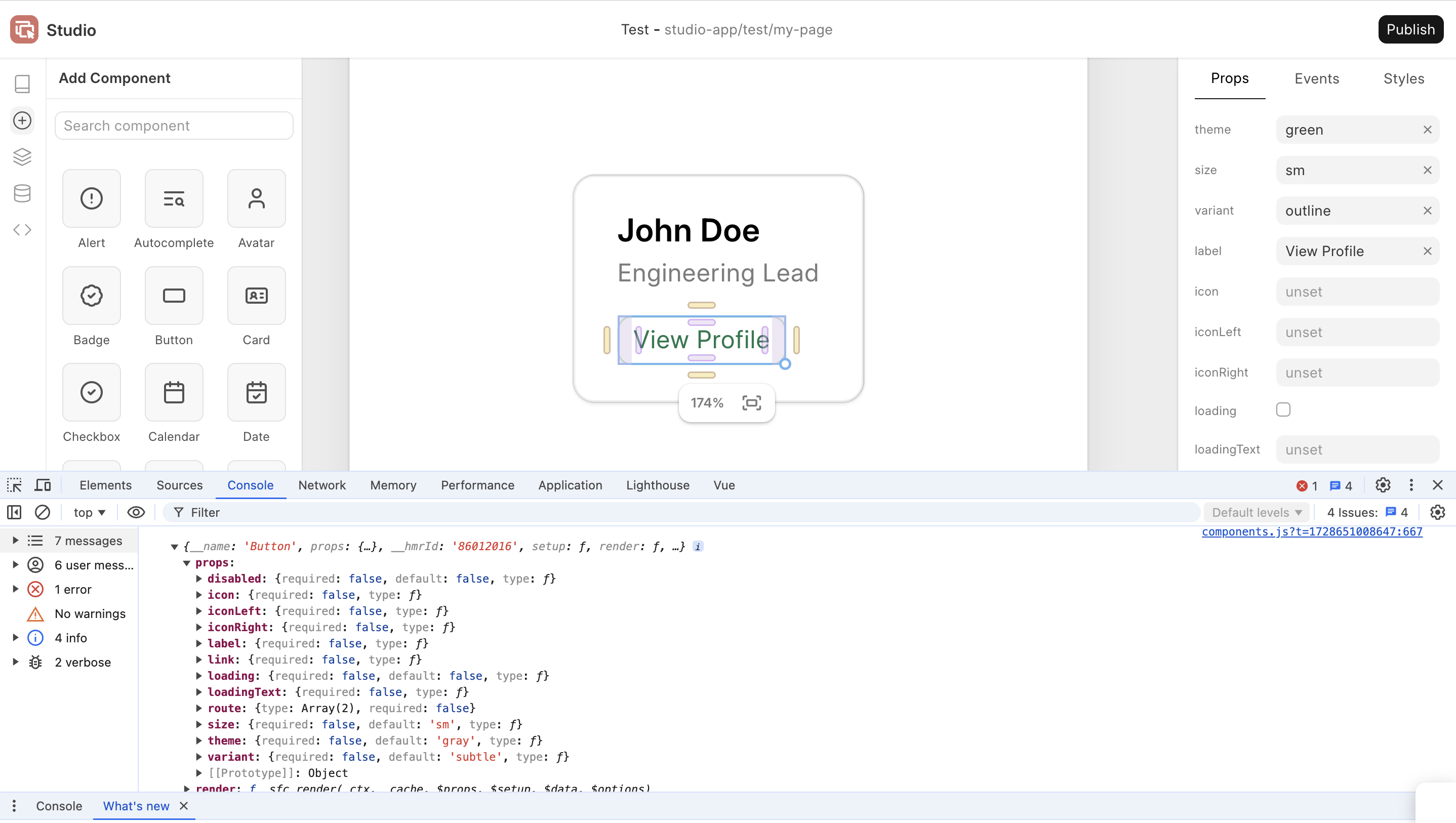Click the Search component field

(x=174, y=126)
